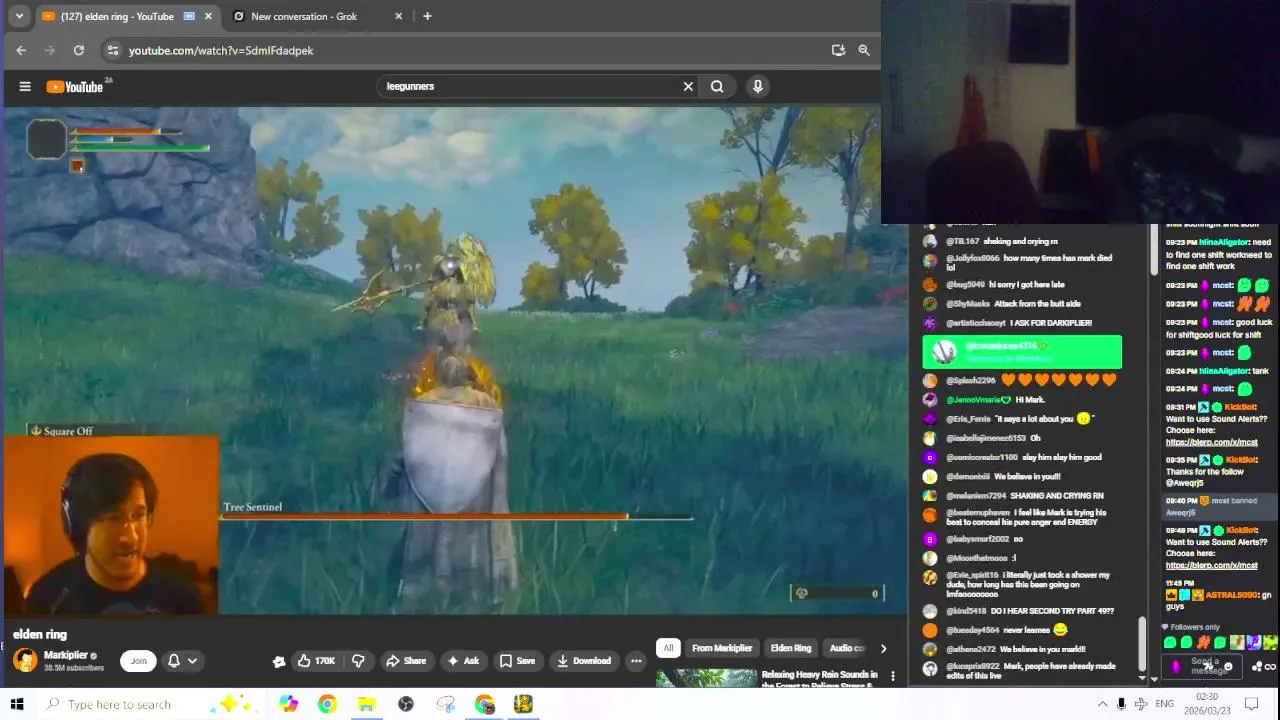
Task: Select the From Markiplier chip
Action: point(721,648)
